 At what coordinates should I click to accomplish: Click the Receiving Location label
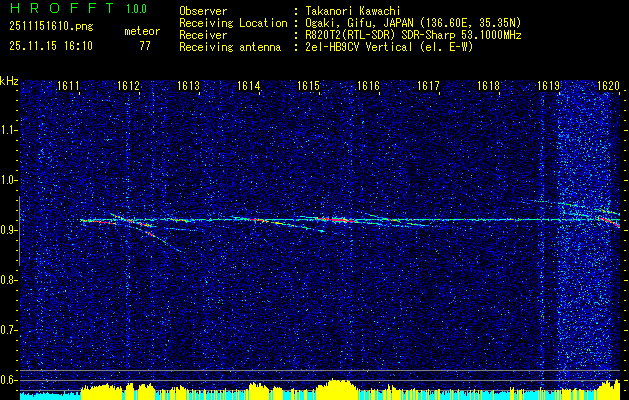coord(233,23)
